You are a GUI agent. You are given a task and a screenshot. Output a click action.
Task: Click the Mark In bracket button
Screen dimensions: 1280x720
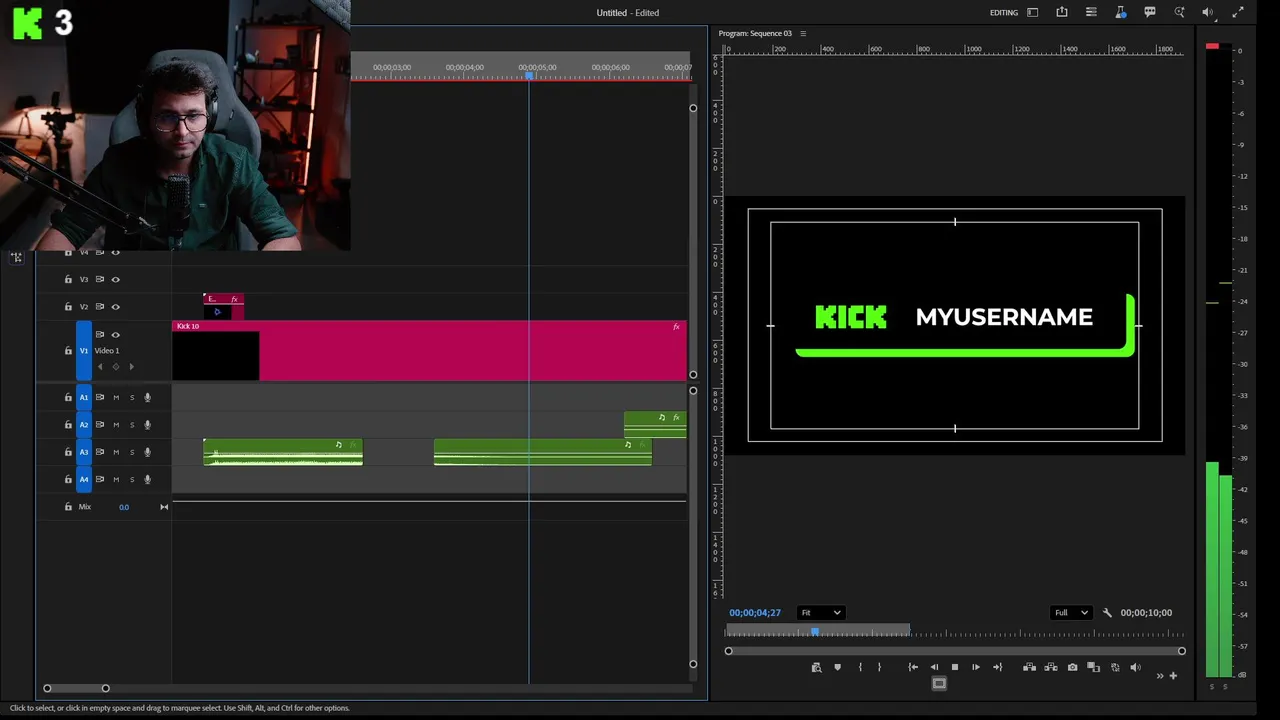point(860,667)
